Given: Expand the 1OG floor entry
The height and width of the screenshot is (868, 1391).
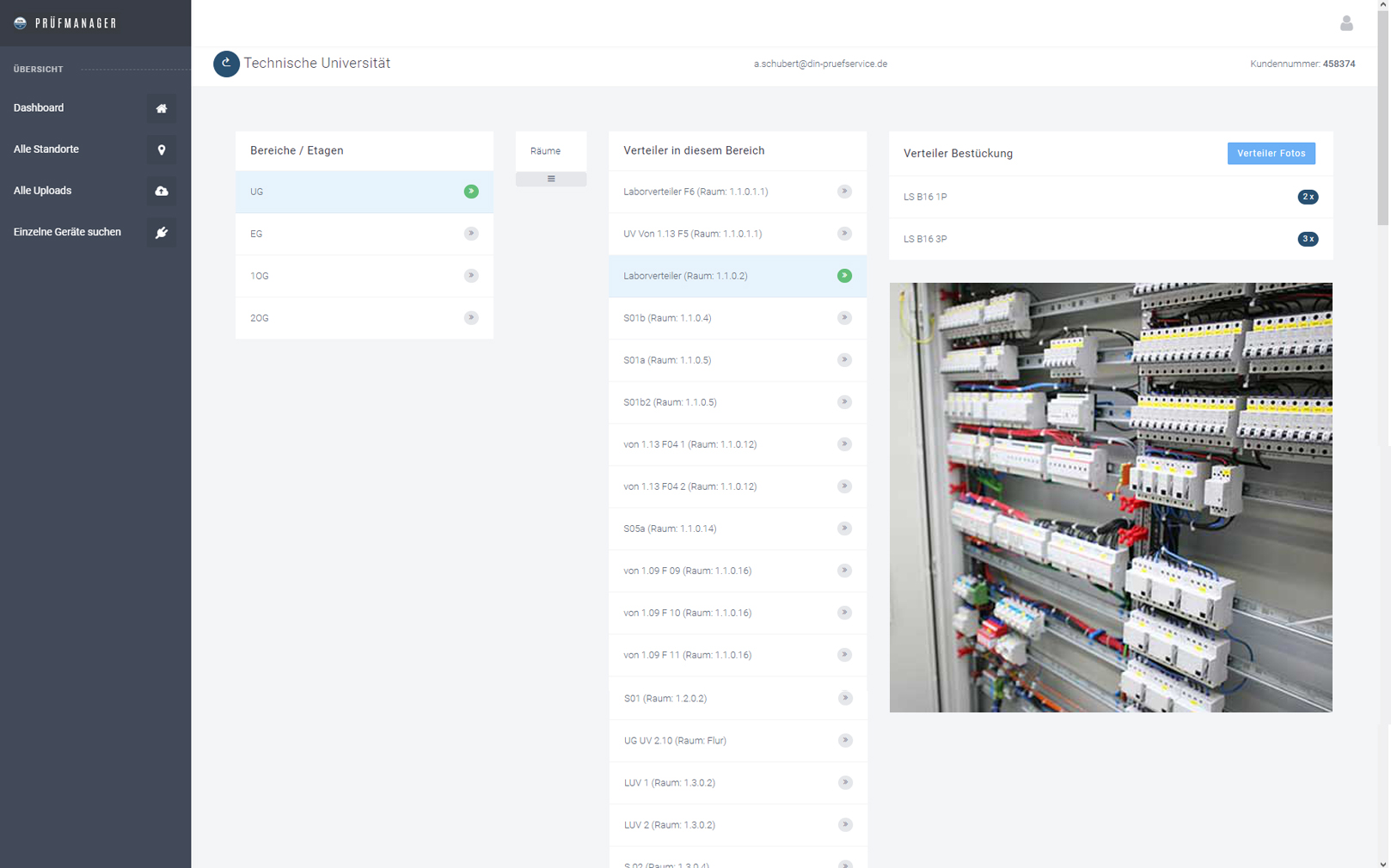Looking at the screenshot, I should (471, 276).
